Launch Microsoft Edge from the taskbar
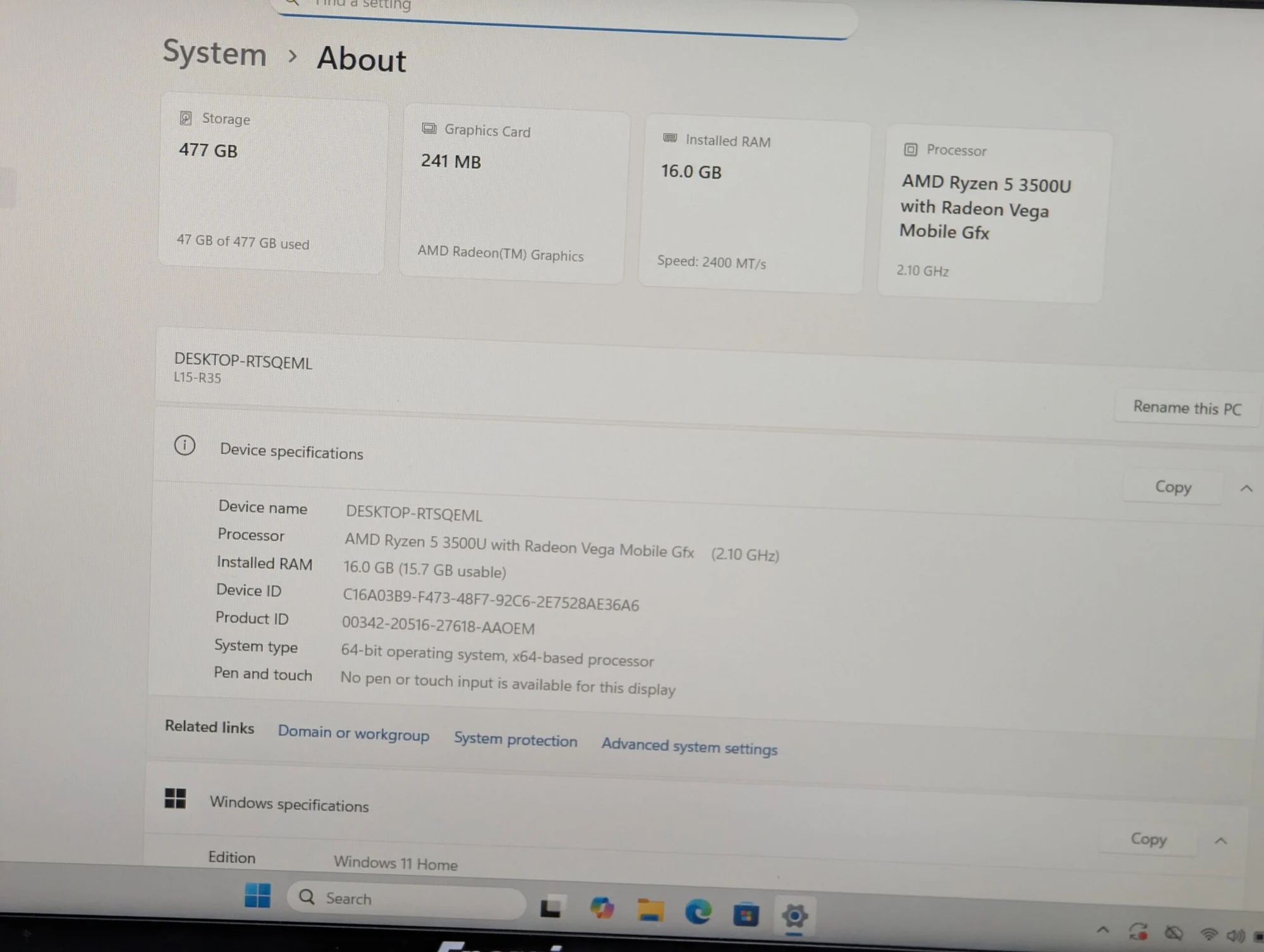 click(698, 912)
